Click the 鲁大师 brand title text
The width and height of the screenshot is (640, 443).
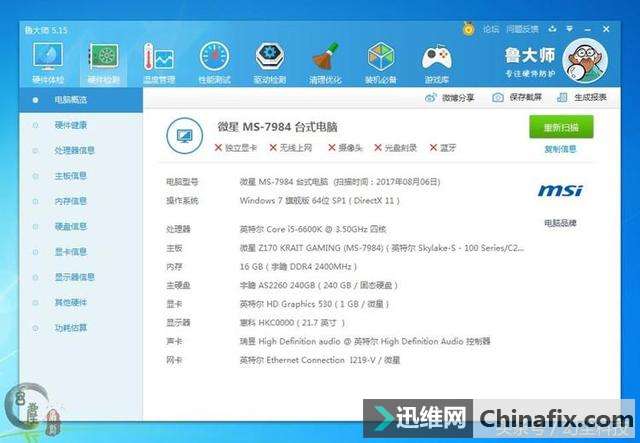[x=530, y=55]
